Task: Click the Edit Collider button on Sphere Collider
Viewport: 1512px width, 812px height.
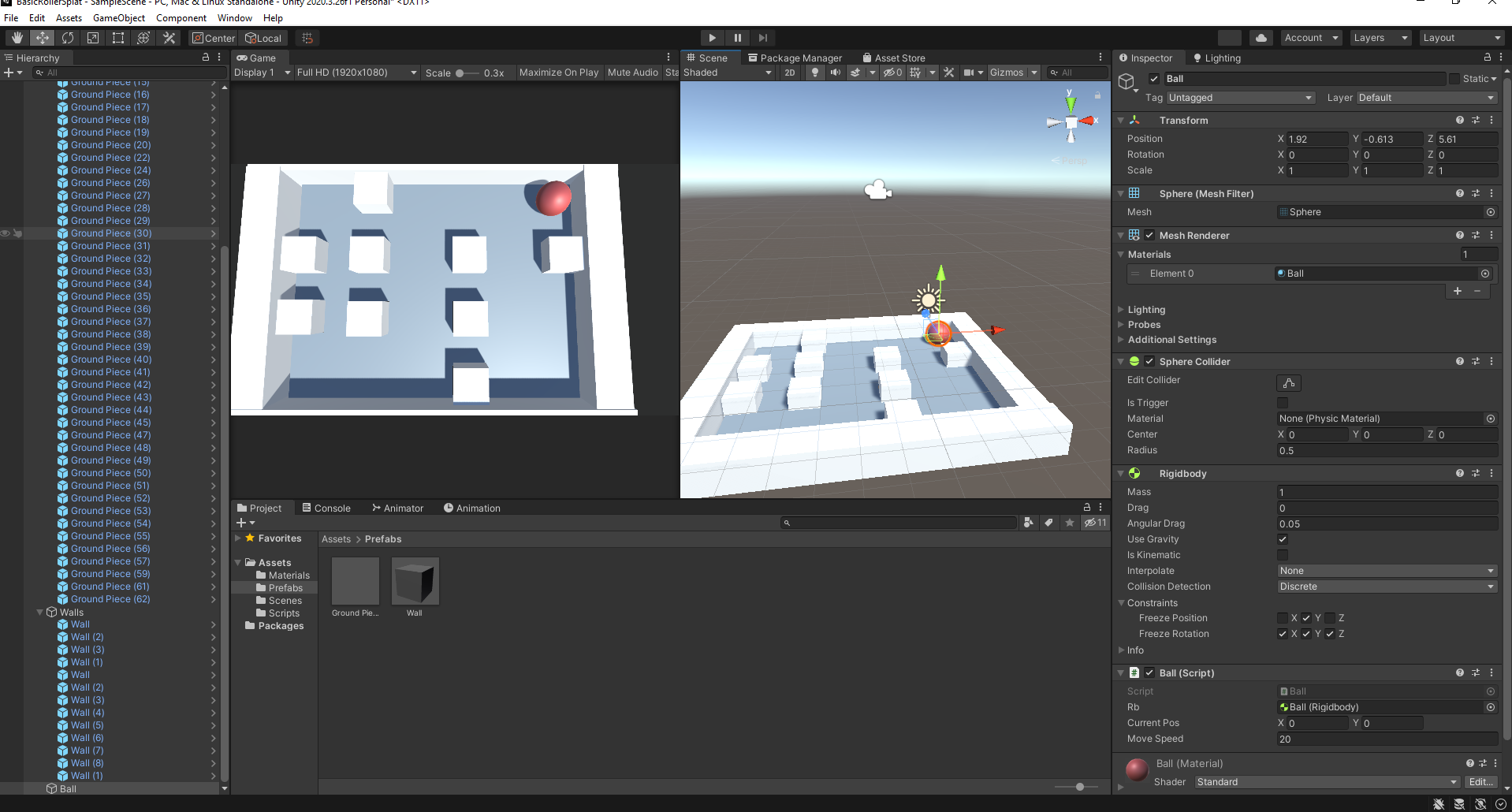Action: 1288,383
